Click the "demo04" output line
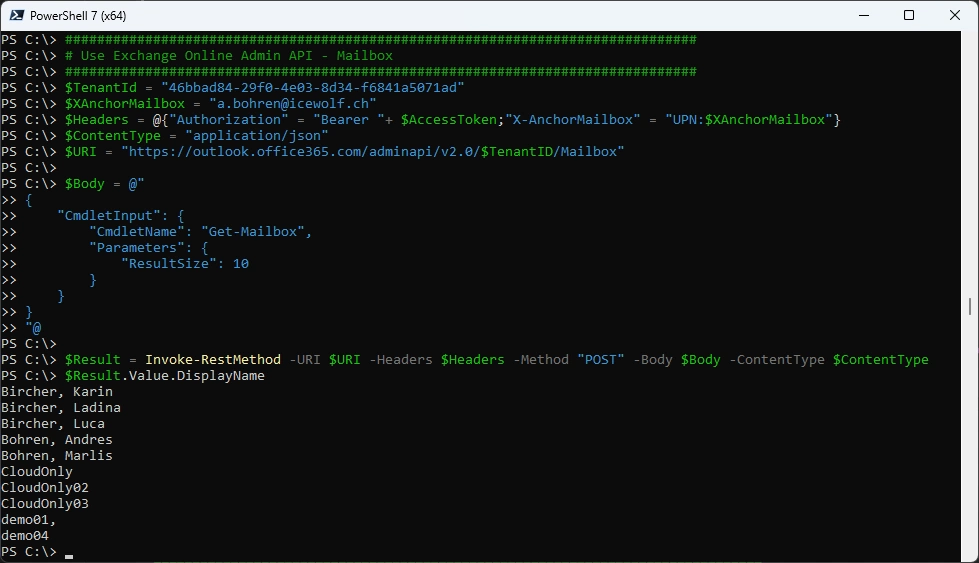The width and height of the screenshot is (979, 563). pyautogui.click(x=24, y=536)
